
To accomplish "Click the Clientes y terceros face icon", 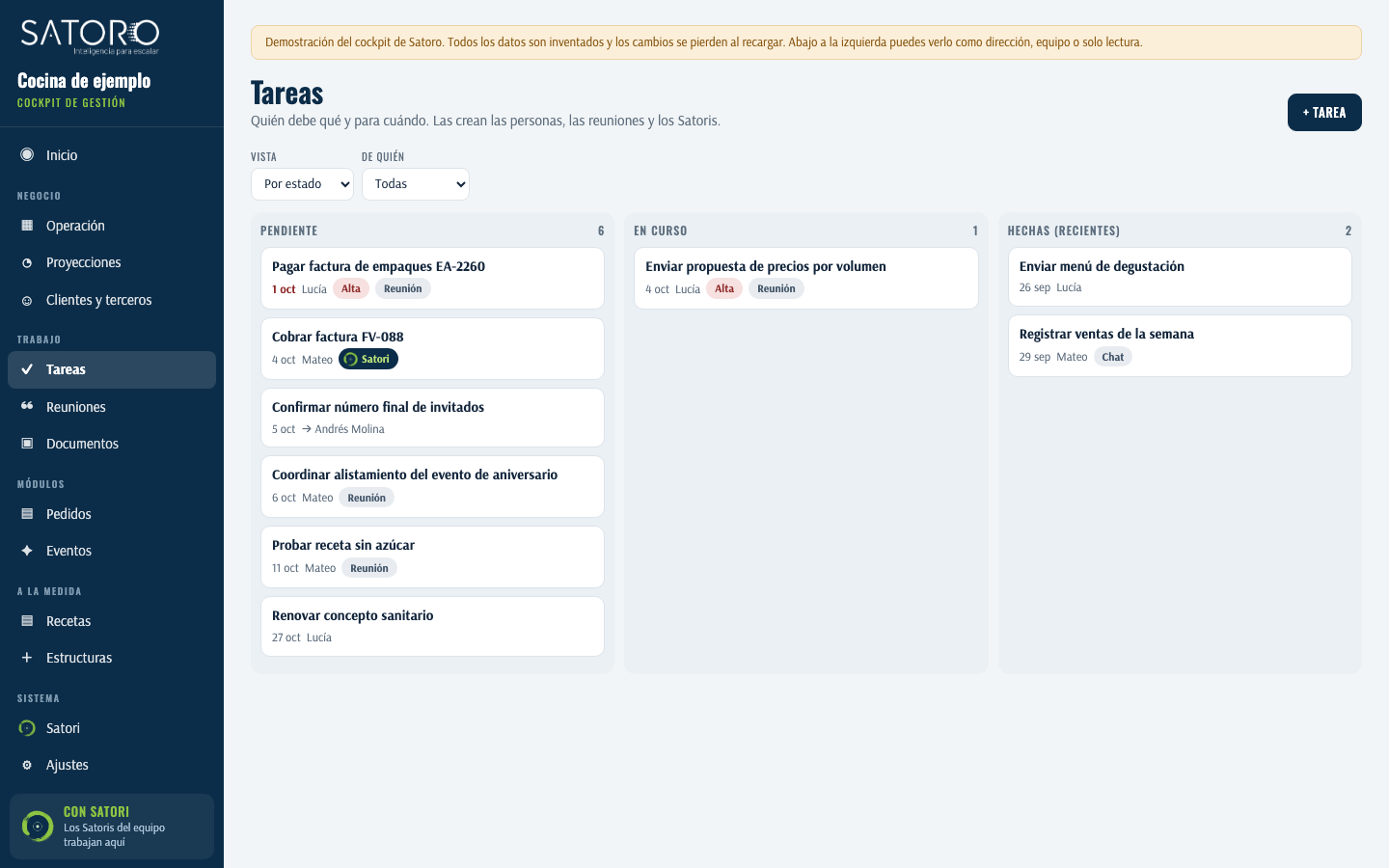I will click(x=27, y=300).
